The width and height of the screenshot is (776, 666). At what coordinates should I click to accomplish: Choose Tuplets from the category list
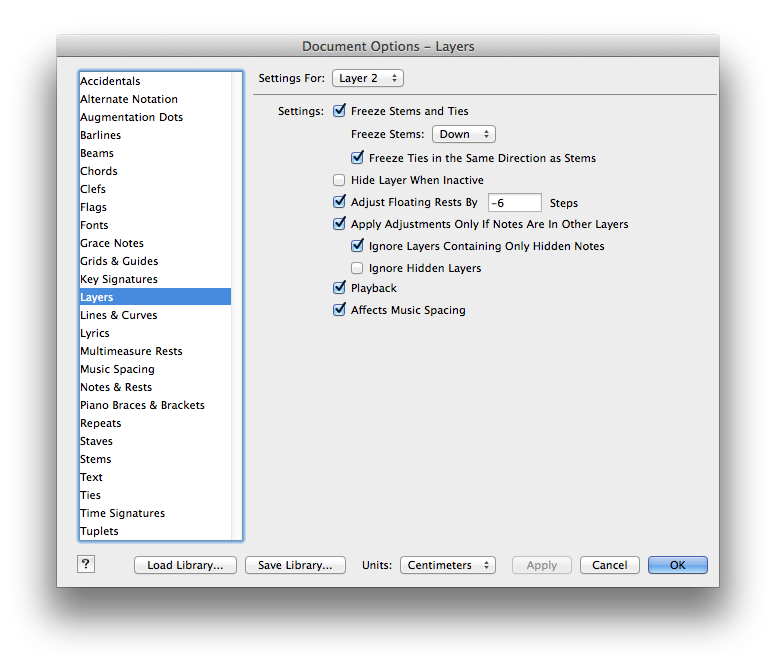click(99, 531)
